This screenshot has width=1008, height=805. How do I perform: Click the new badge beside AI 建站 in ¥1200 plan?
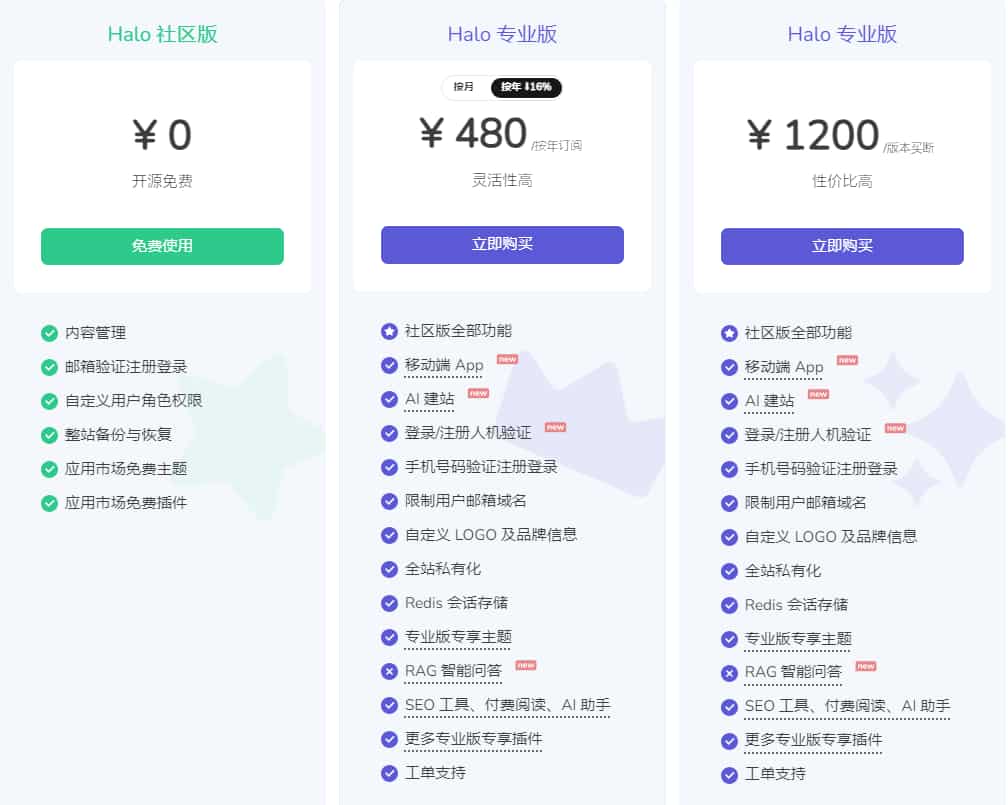tap(818, 395)
